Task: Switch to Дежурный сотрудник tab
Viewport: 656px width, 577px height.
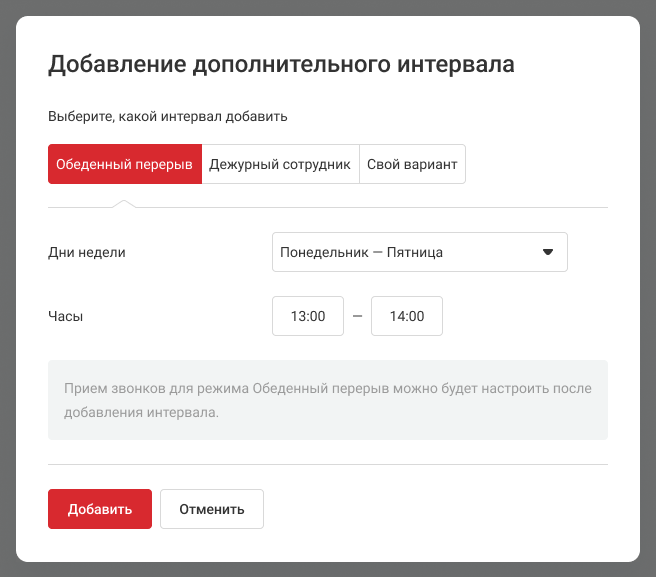Action: [280, 165]
